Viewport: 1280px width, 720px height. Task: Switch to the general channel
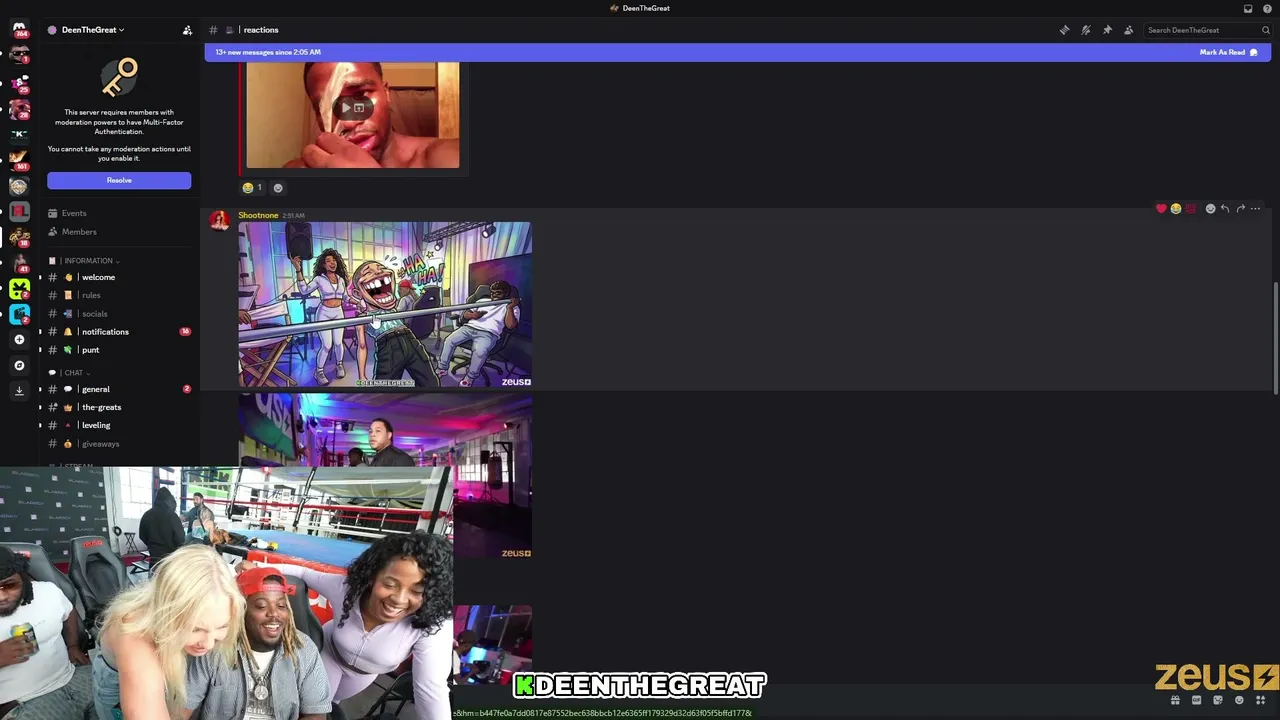119,389
